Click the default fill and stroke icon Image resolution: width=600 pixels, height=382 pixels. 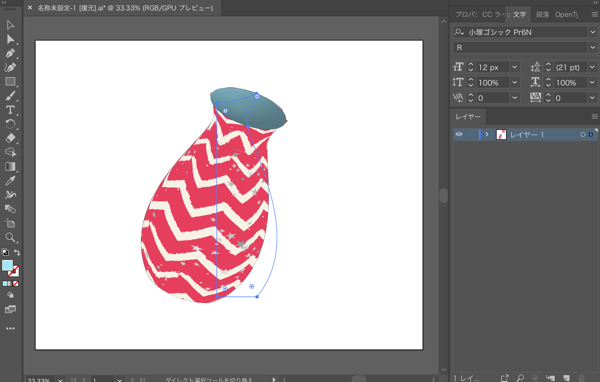point(5,252)
